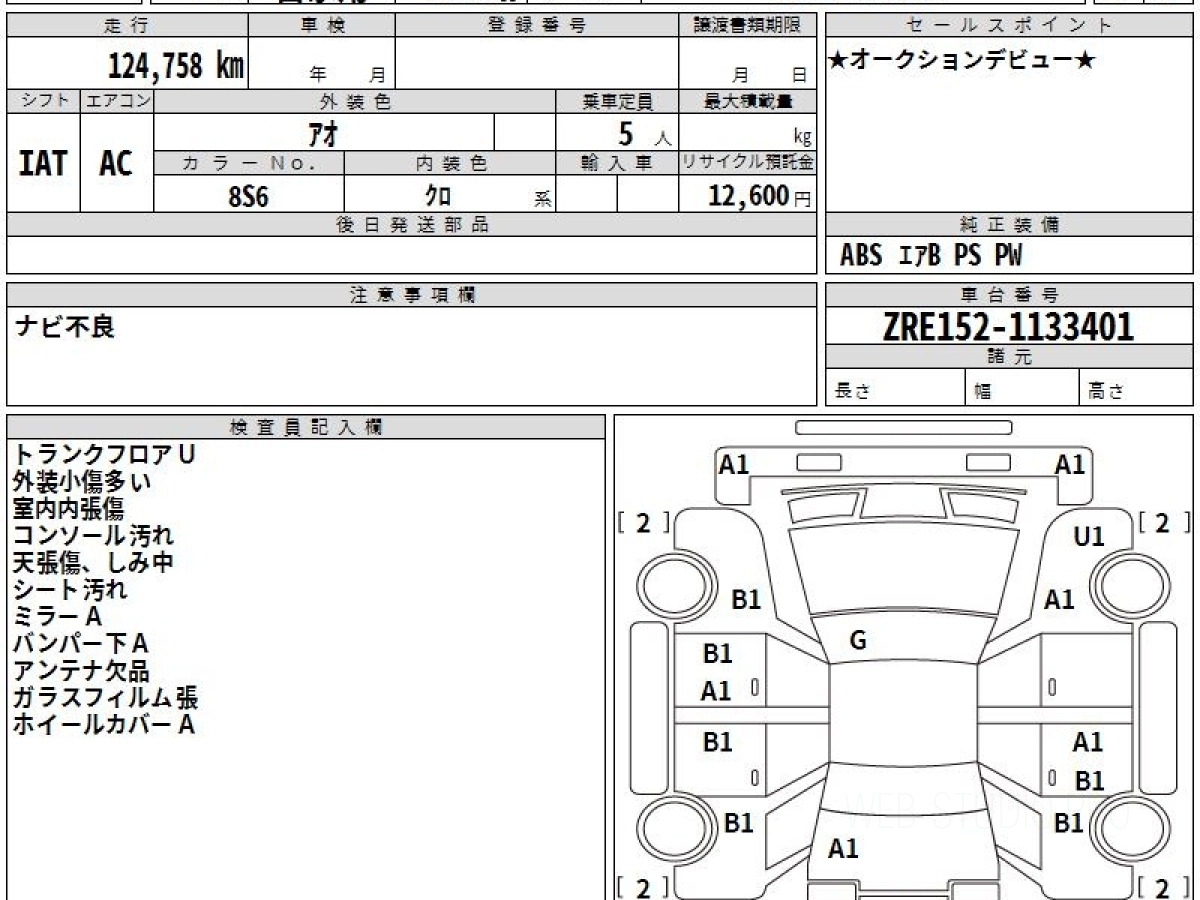Select the 天張傷、しみ中 note line
The image size is (1200, 900).
(93, 562)
